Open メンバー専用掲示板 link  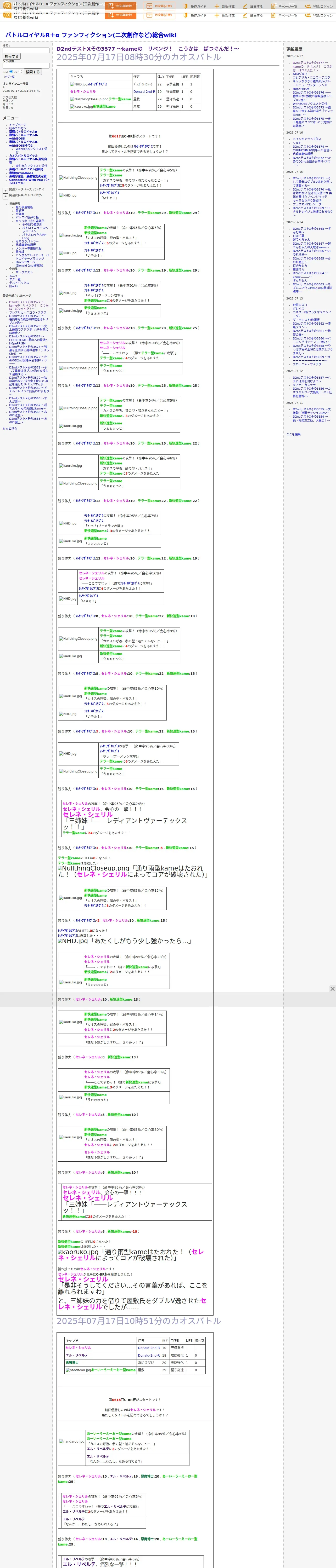(29, 248)
